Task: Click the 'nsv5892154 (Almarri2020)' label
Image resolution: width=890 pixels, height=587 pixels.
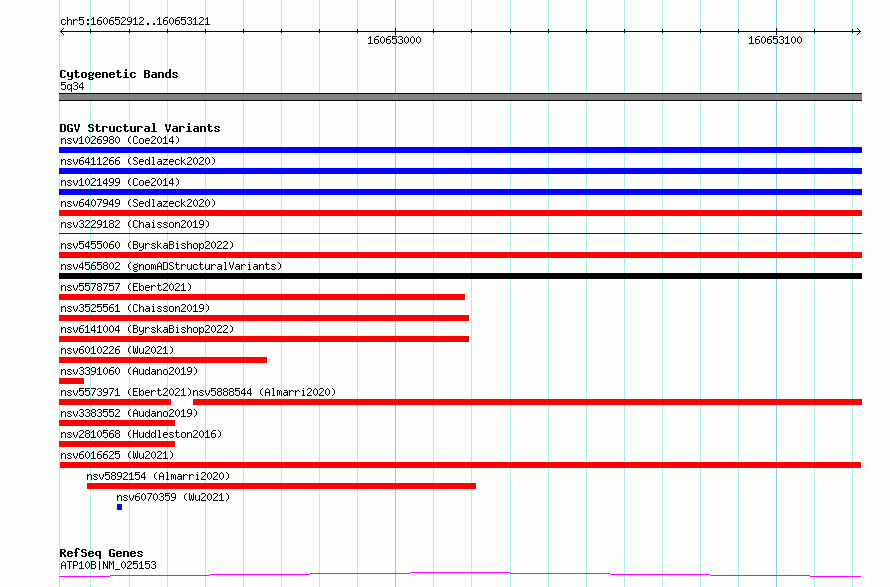Action: (158, 476)
